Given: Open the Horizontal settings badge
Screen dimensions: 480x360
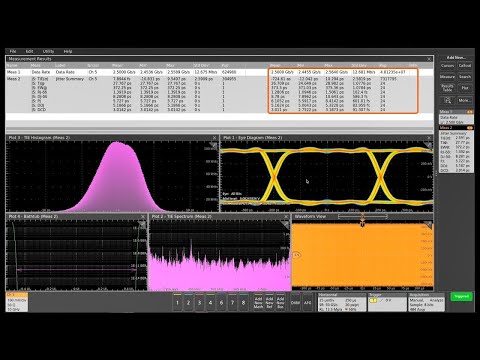Looking at the screenshot, I should 342,302.
